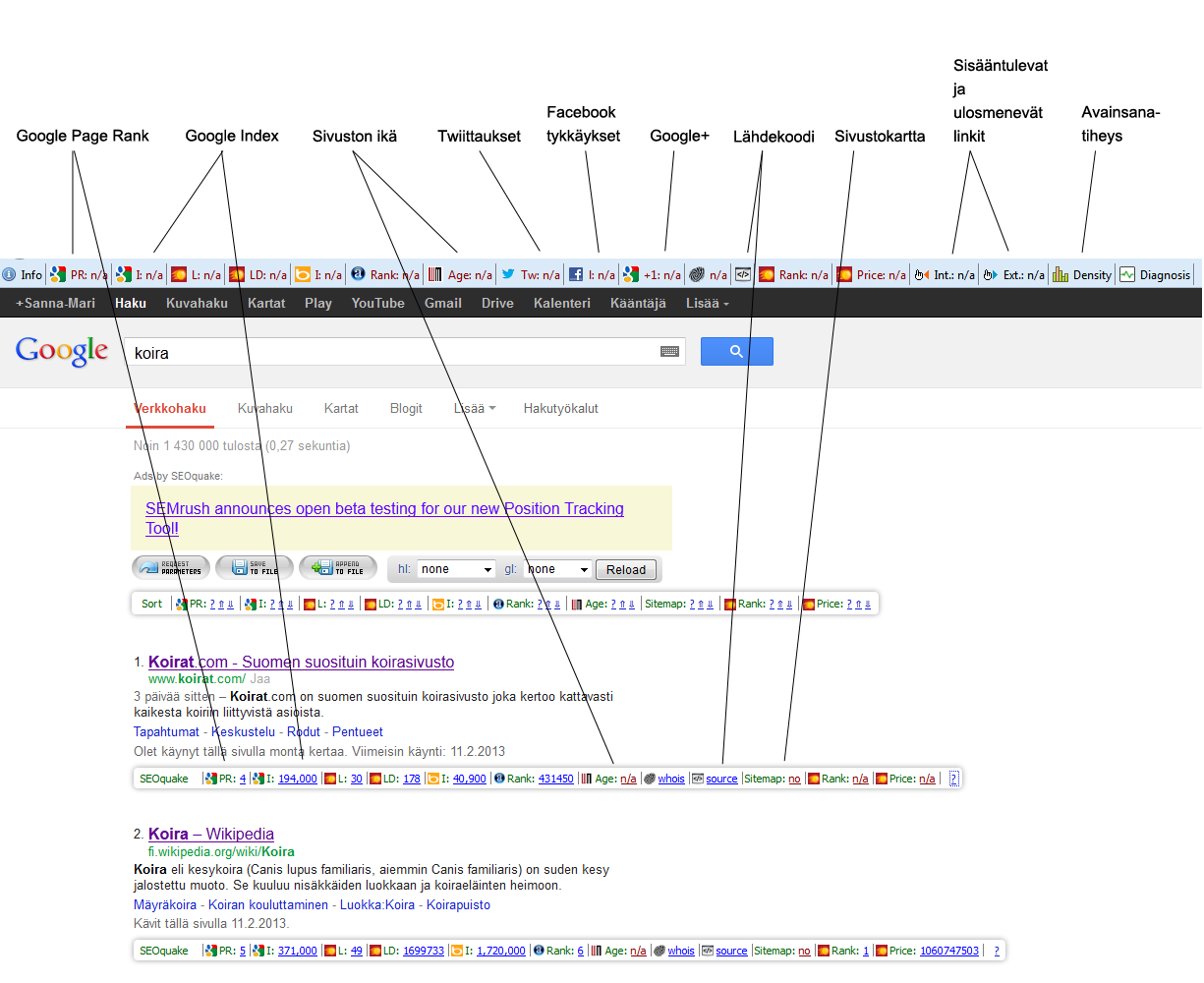Viewport: 1204px width, 983px height.
Task: Open the gl country dropdown
Action: click(556, 569)
